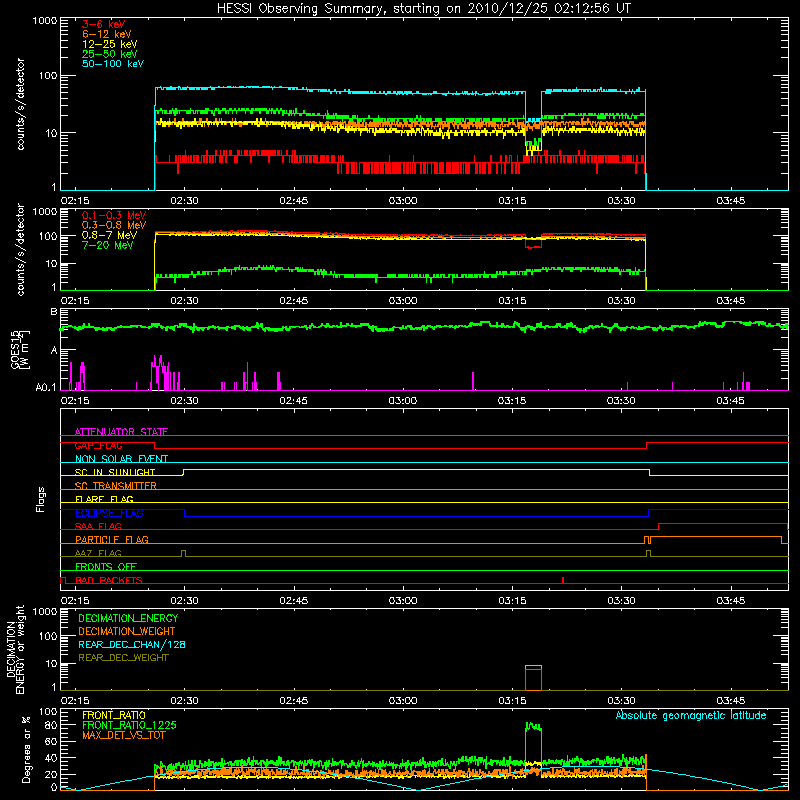Select the SC_TRANSMITTER flag label
800x800 pixels.
tap(116, 486)
